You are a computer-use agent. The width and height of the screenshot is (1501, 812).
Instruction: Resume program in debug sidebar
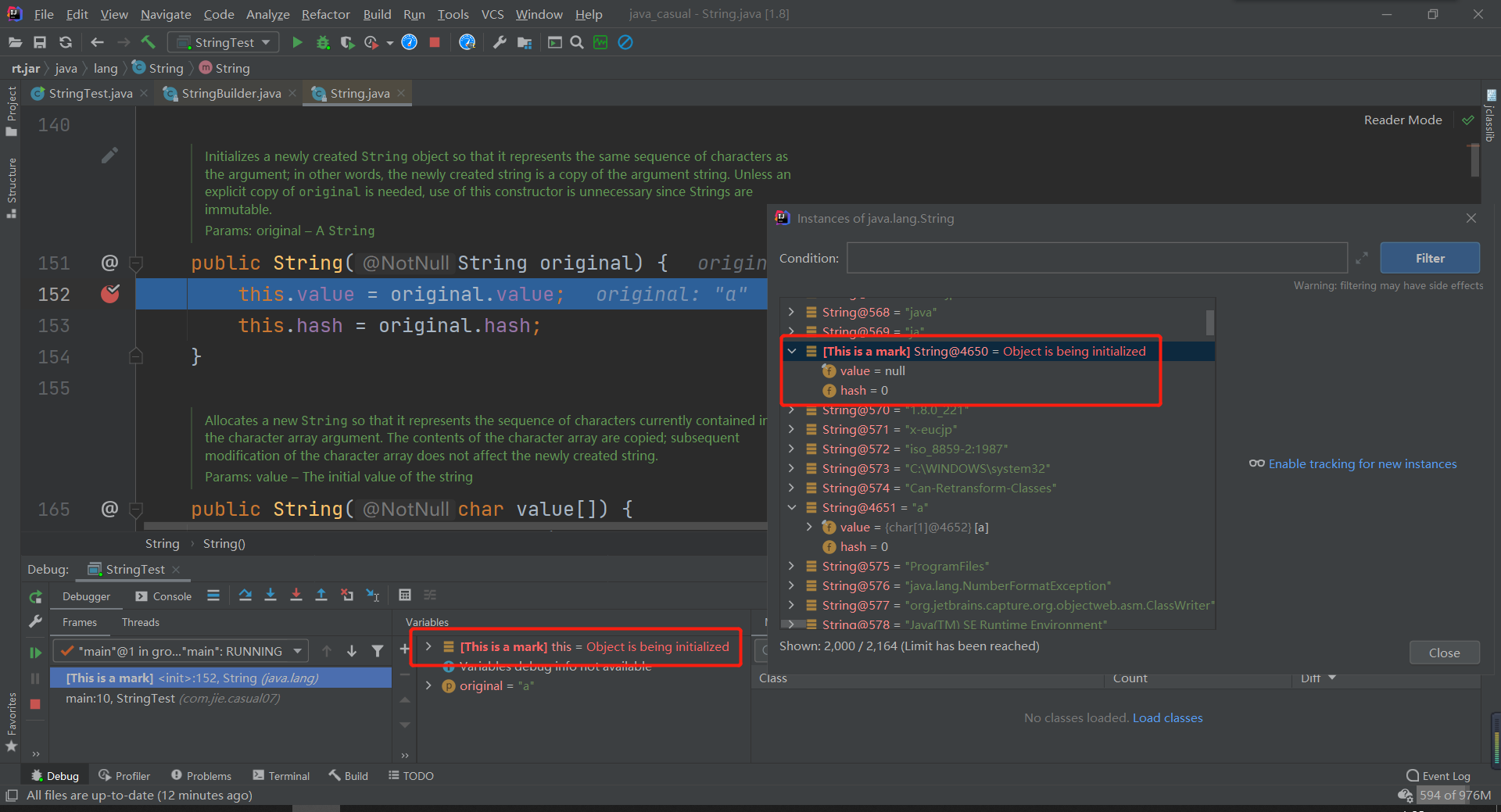pos(35,652)
